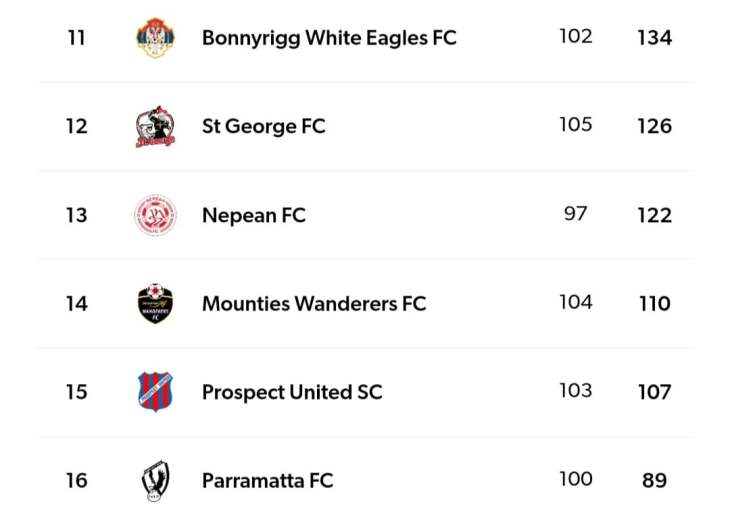Viewport: 730px width, 519px height.
Task: Click Prospect United's bold total of 107
Action: click(654, 392)
